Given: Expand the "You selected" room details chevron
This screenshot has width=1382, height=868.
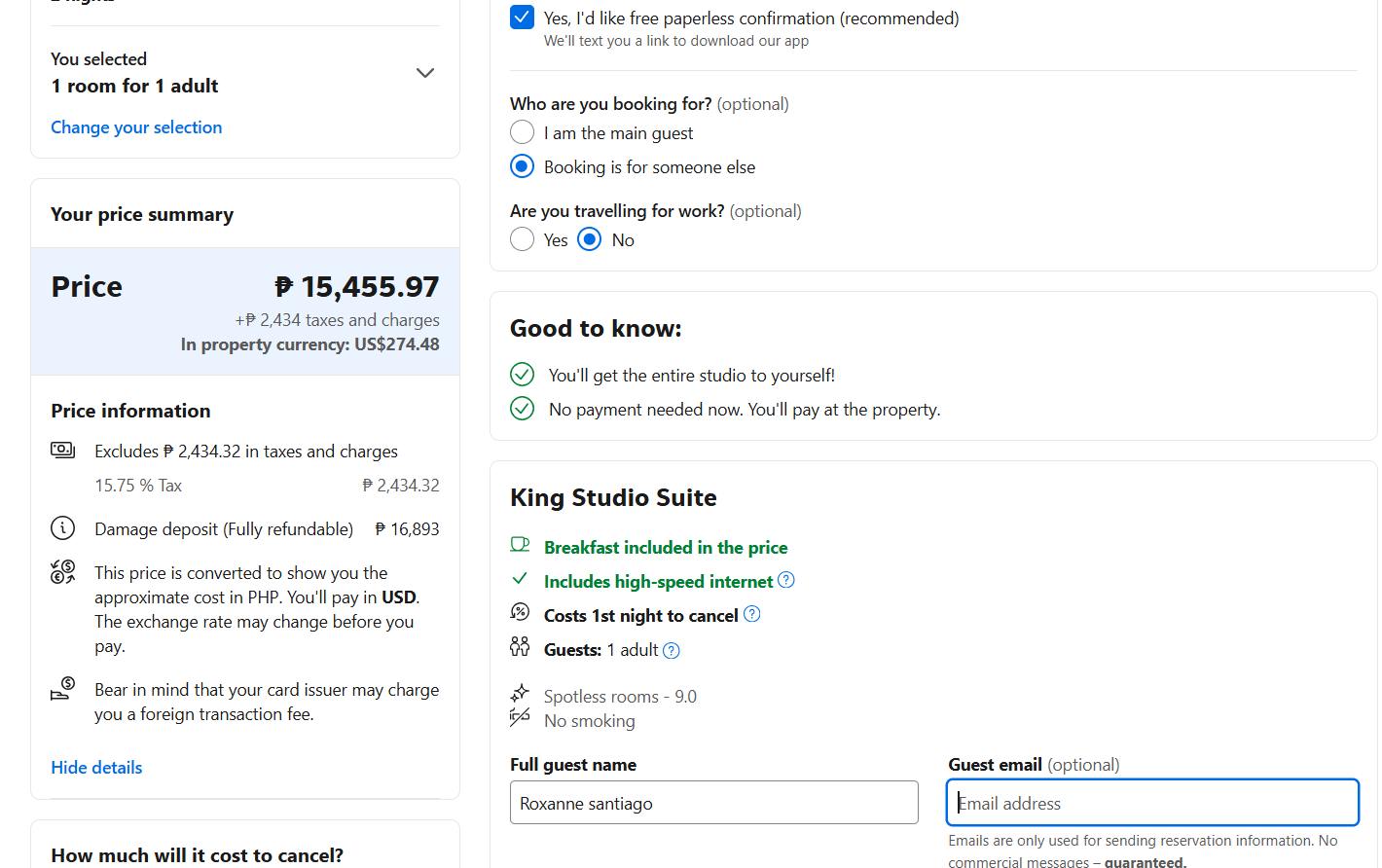Looking at the screenshot, I should [x=425, y=73].
